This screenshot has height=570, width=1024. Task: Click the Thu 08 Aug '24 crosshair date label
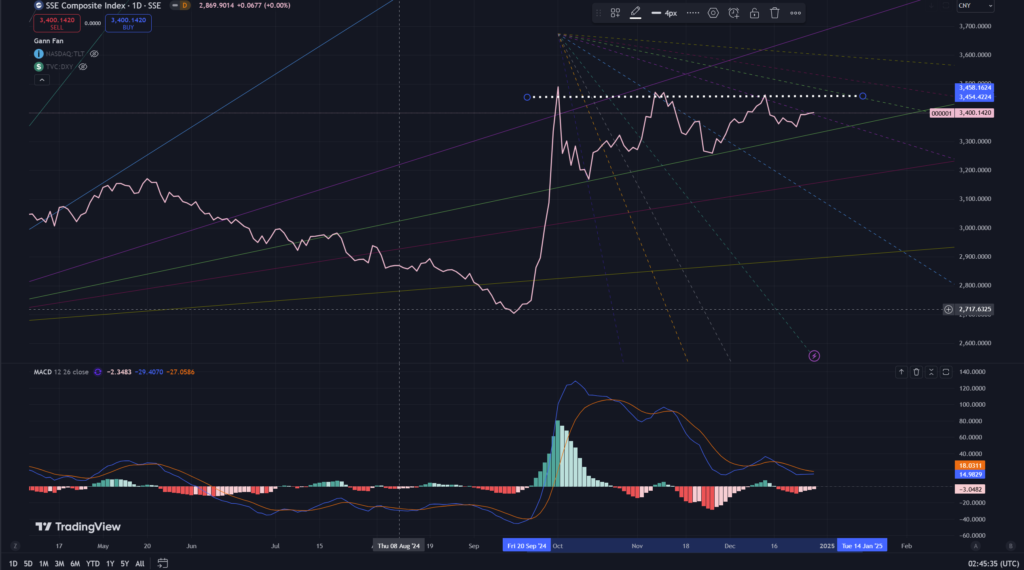398,546
